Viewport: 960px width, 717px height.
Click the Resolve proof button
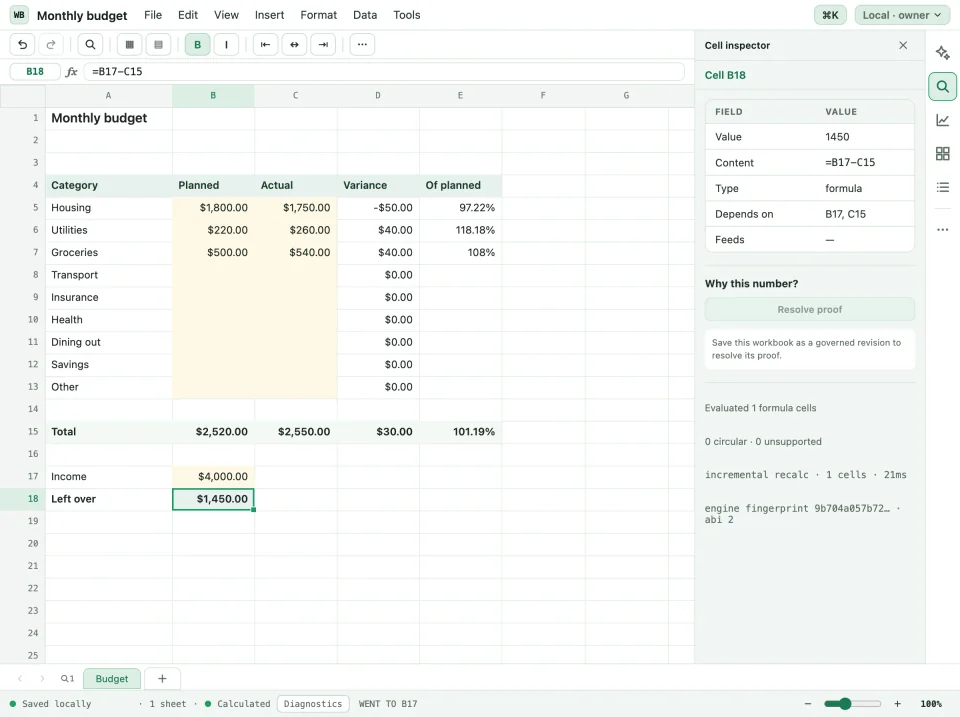point(809,309)
